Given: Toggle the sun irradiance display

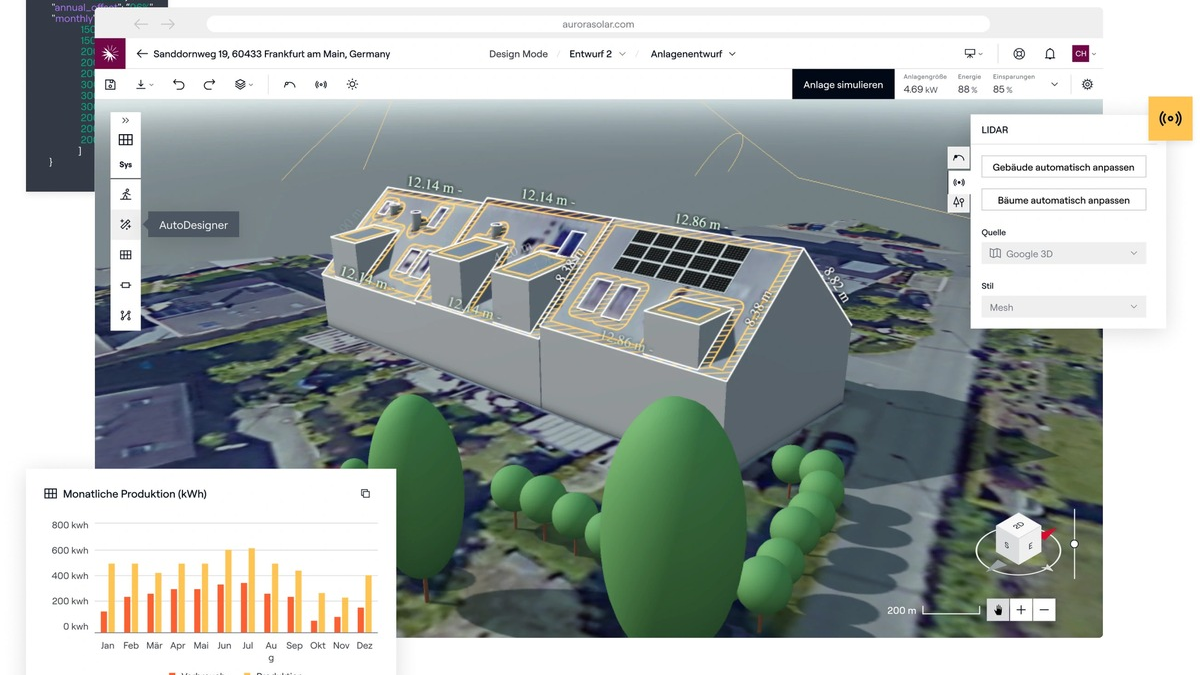Looking at the screenshot, I should (x=352, y=84).
